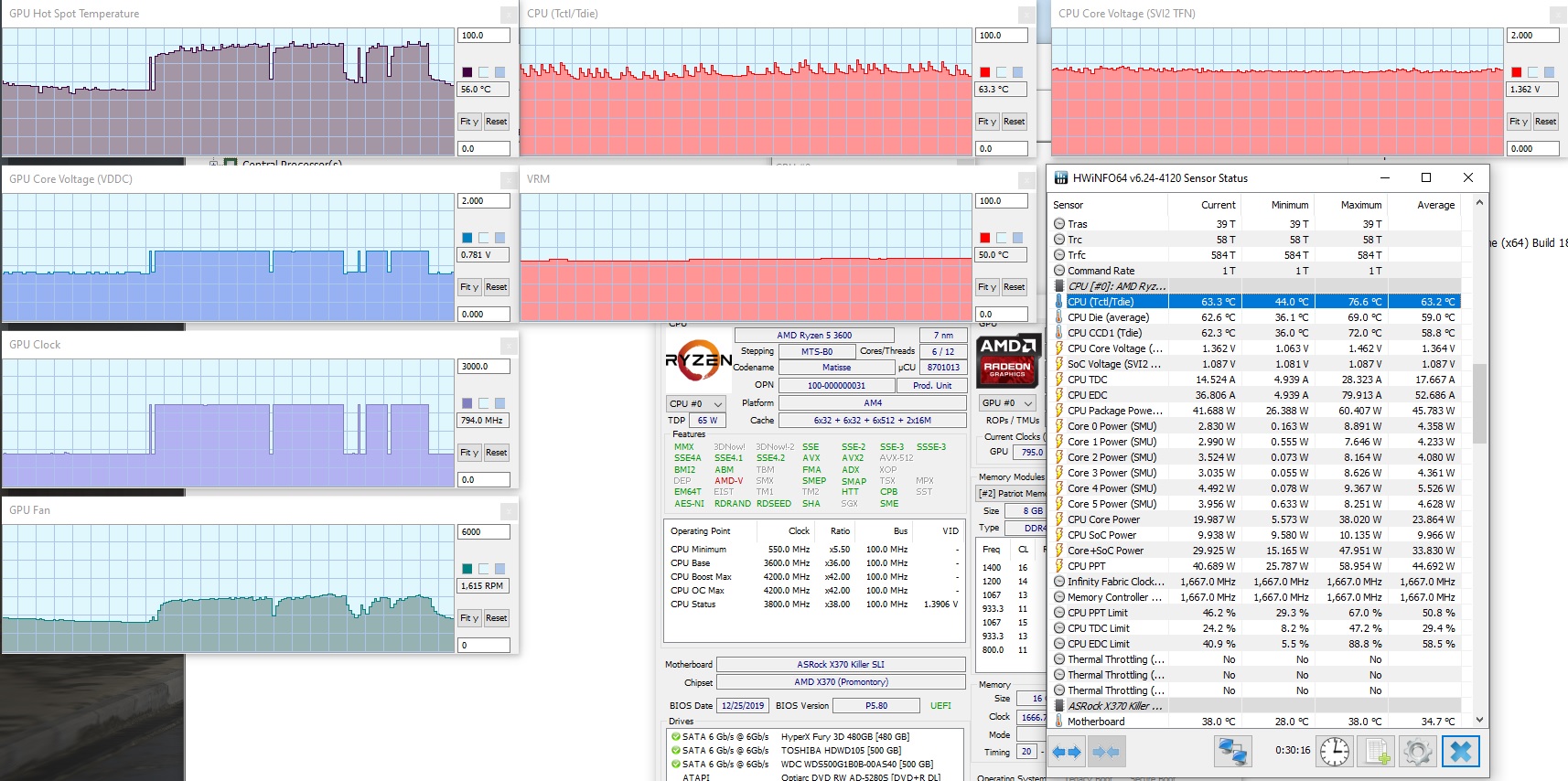Select the CPU EDC sensor row

[x=1255, y=395]
